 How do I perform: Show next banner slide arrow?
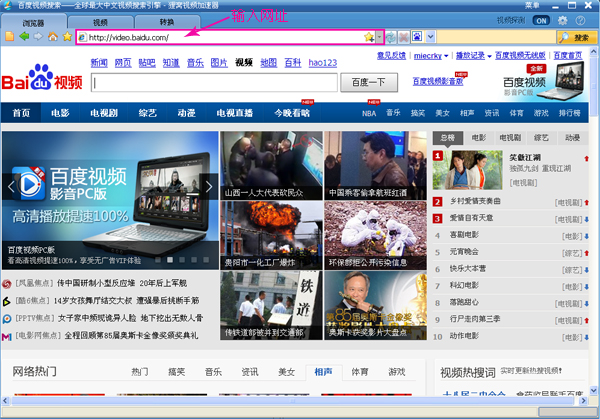tap(209, 186)
